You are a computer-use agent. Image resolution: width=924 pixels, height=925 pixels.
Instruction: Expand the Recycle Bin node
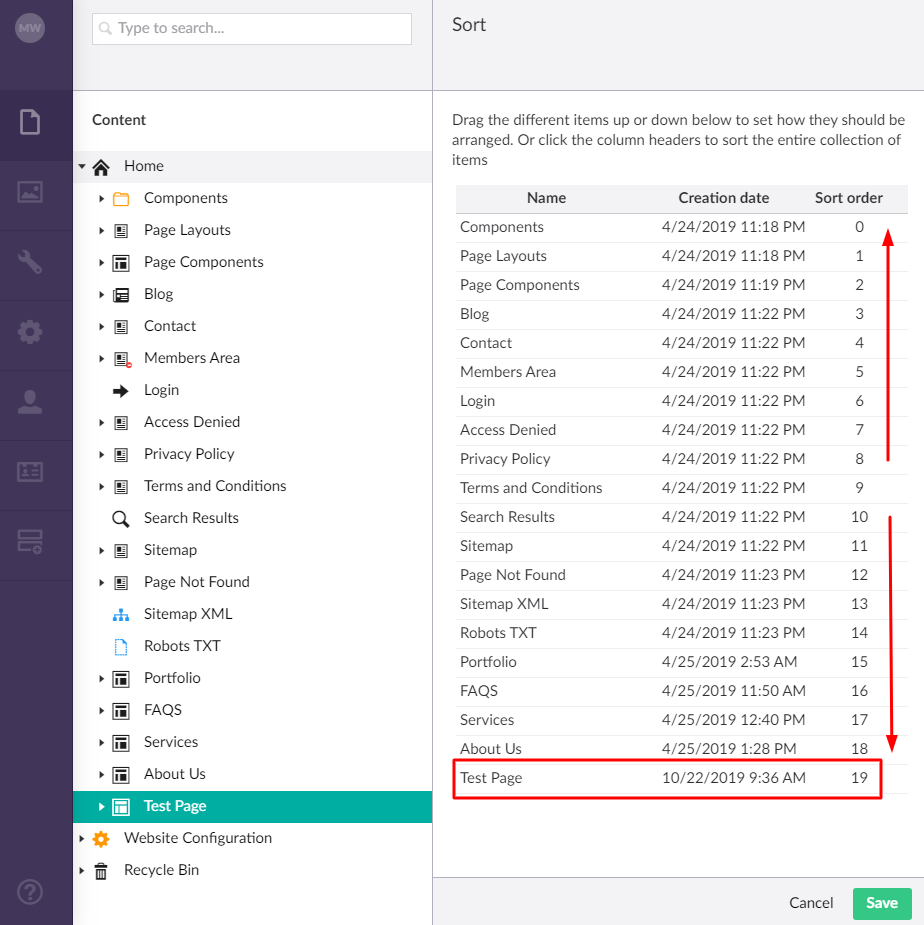tap(82, 870)
